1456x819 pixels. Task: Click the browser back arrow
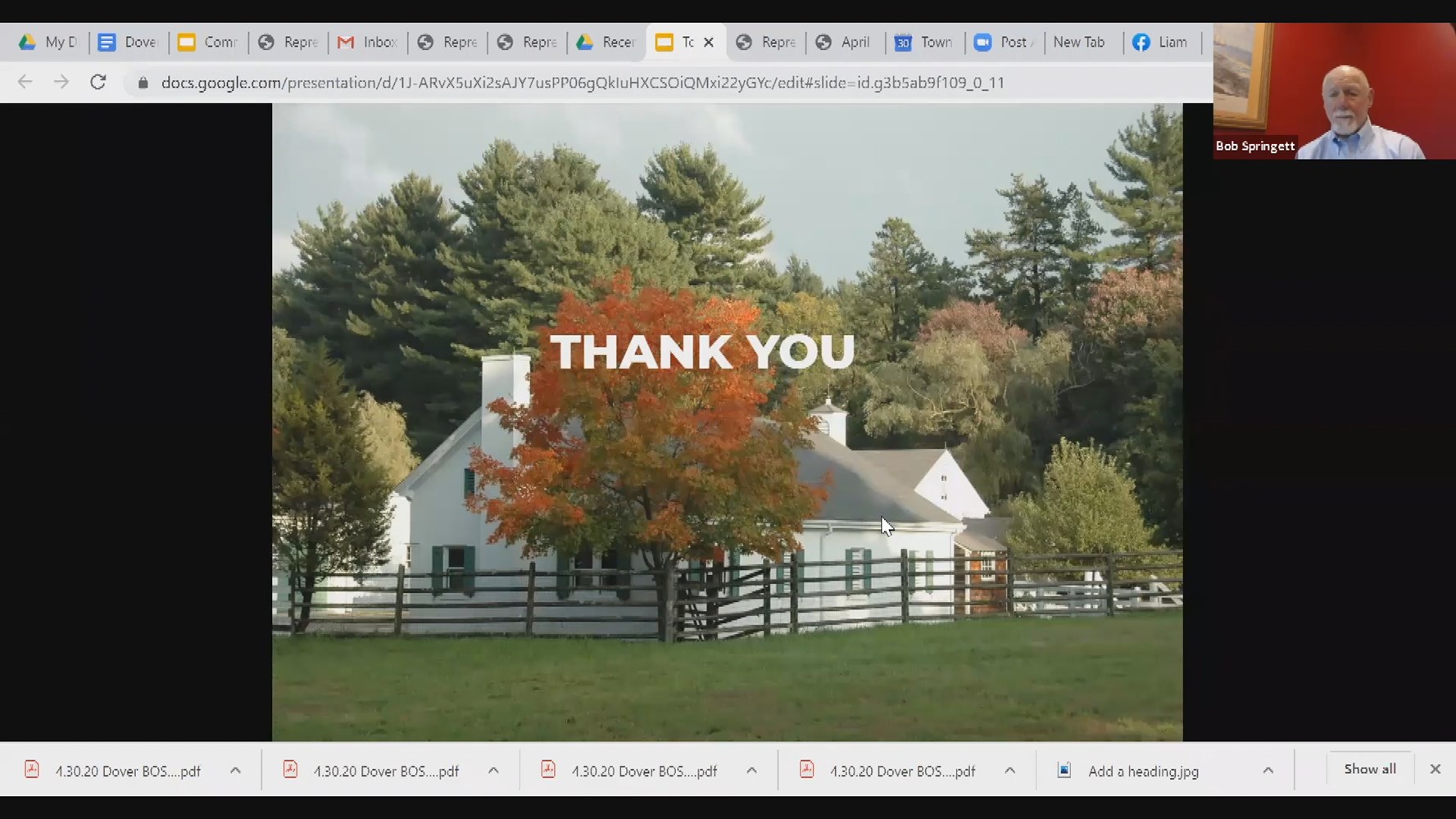pyautogui.click(x=25, y=82)
